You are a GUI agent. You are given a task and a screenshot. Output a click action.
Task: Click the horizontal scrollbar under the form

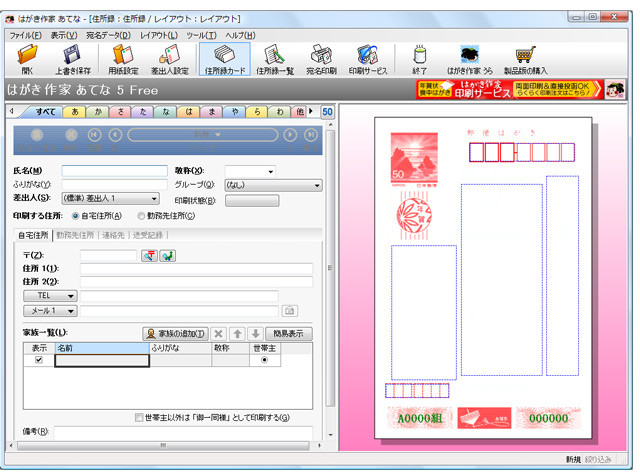click(x=163, y=445)
